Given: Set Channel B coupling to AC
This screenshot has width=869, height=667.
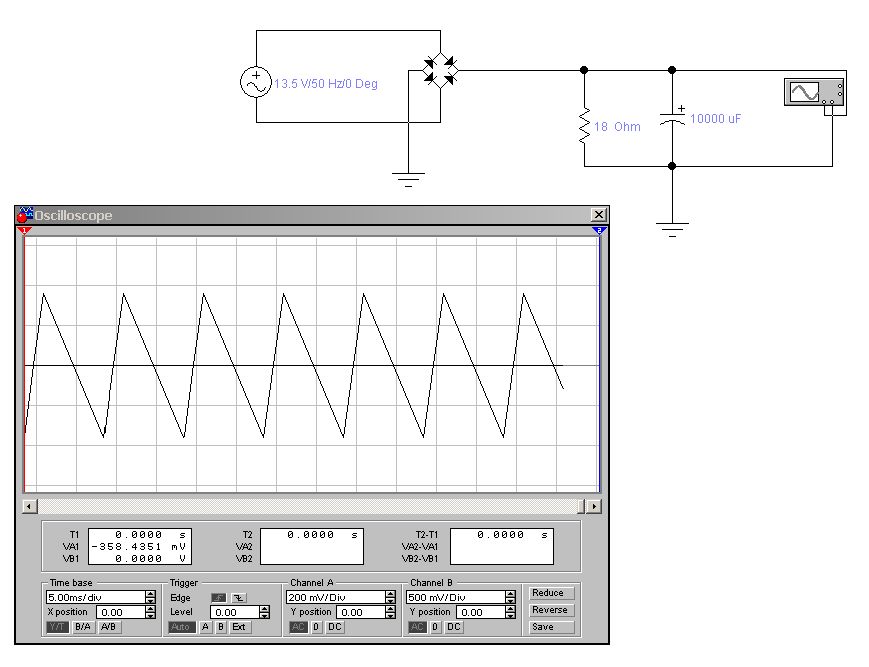Looking at the screenshot, I should [417, 627].
